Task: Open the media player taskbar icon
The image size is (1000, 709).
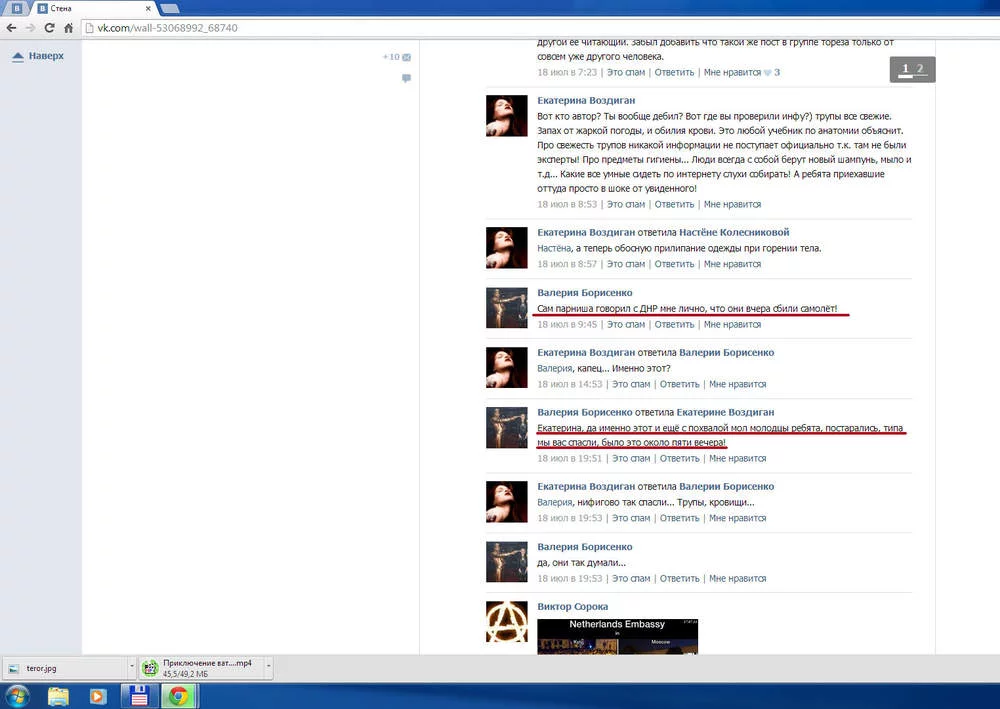Action: [98, 696]
